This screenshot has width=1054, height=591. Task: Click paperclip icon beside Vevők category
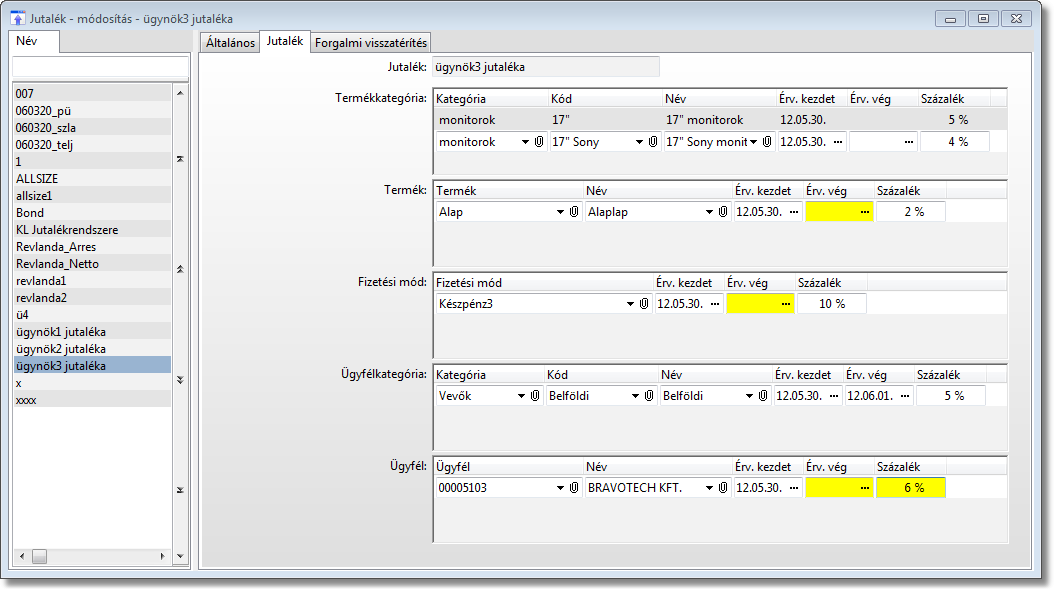pos(535,396)
